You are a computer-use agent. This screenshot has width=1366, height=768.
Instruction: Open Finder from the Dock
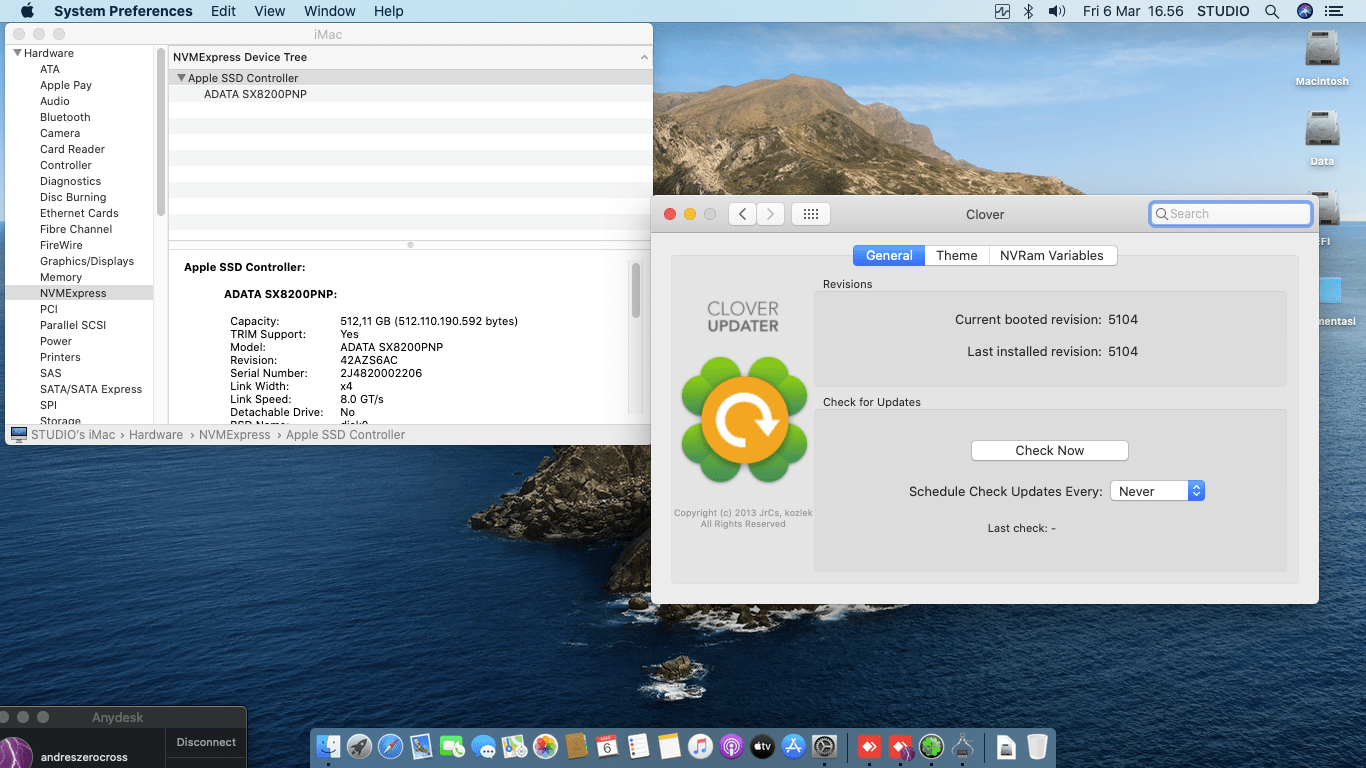(x=329, y=746)
